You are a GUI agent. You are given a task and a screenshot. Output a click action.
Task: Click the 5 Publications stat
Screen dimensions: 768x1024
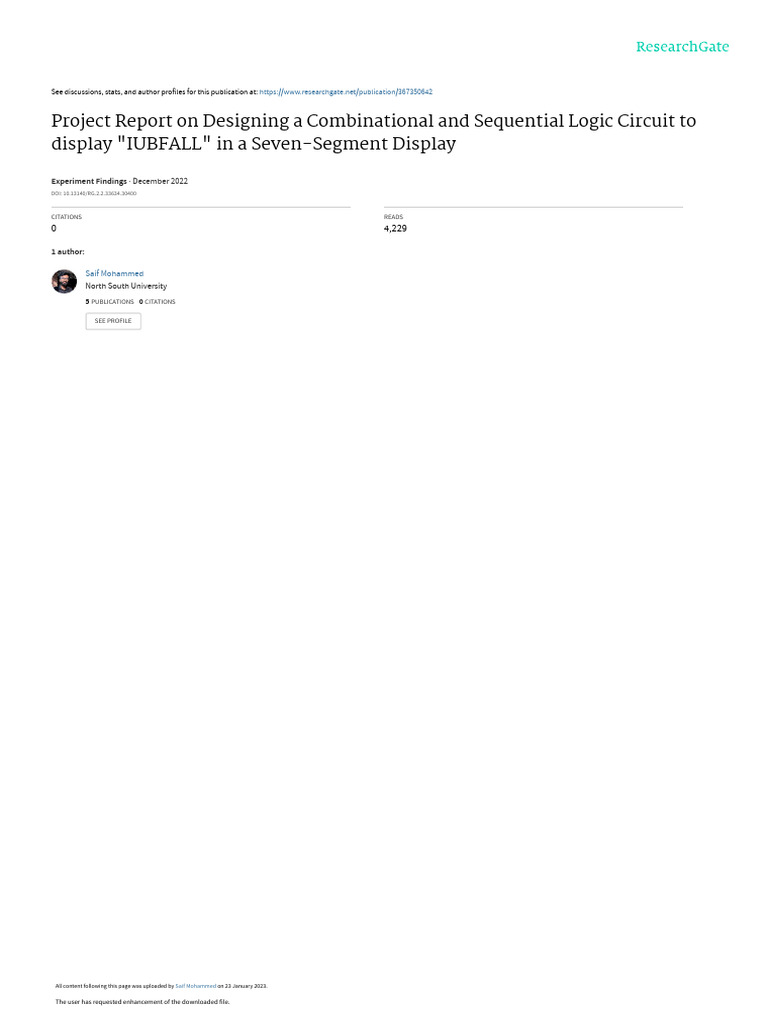(110, 302)
